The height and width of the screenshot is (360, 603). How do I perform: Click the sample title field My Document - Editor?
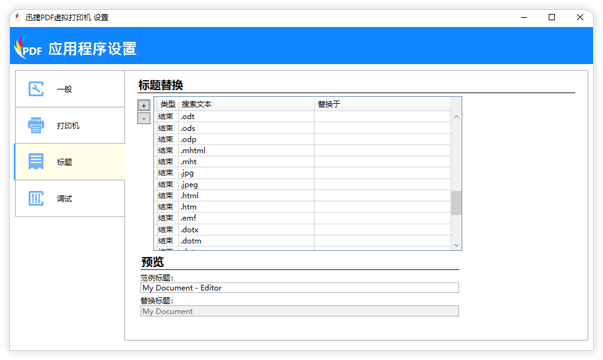tap(299, 288)
